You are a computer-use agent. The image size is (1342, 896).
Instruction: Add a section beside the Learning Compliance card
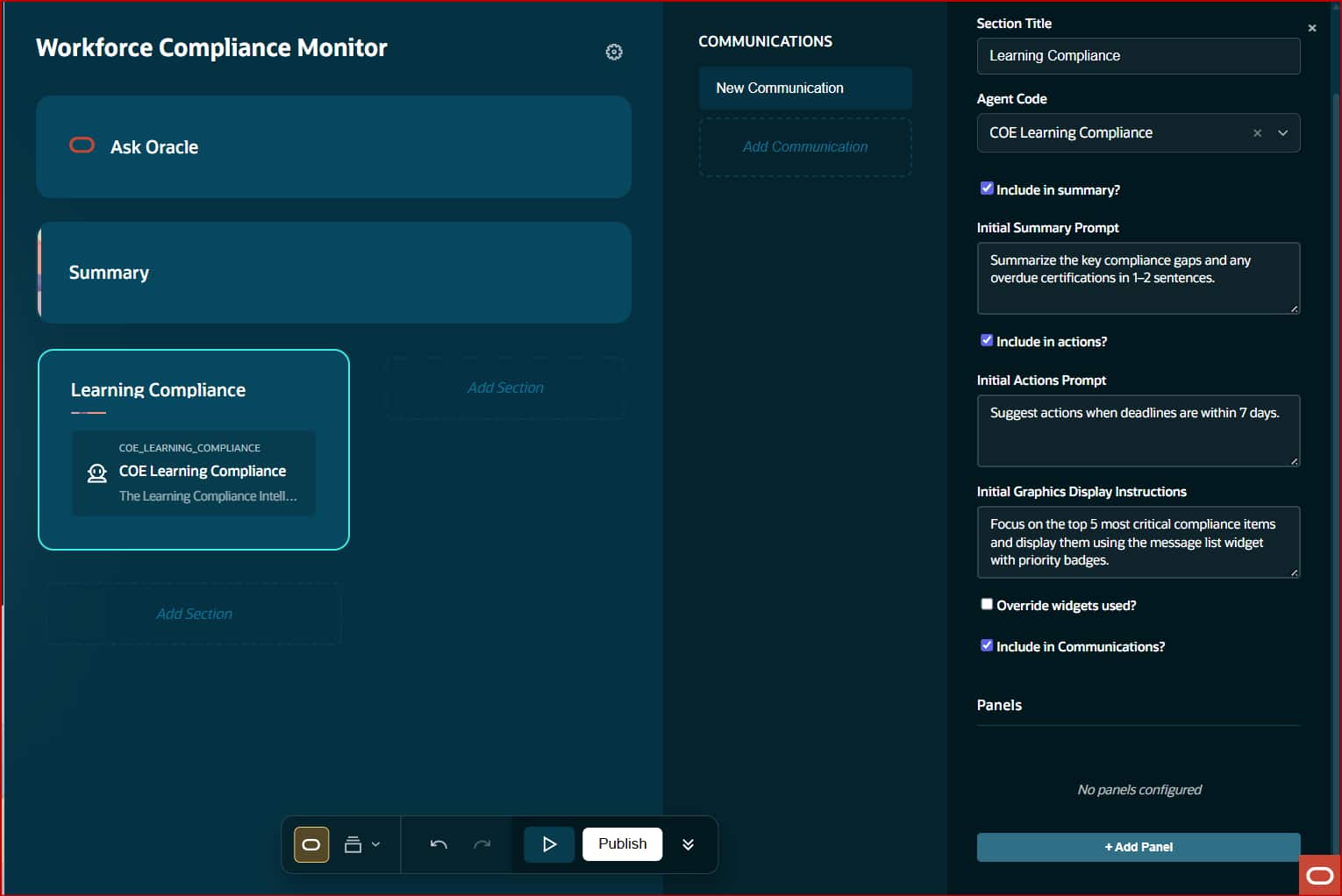coord(505,388)
